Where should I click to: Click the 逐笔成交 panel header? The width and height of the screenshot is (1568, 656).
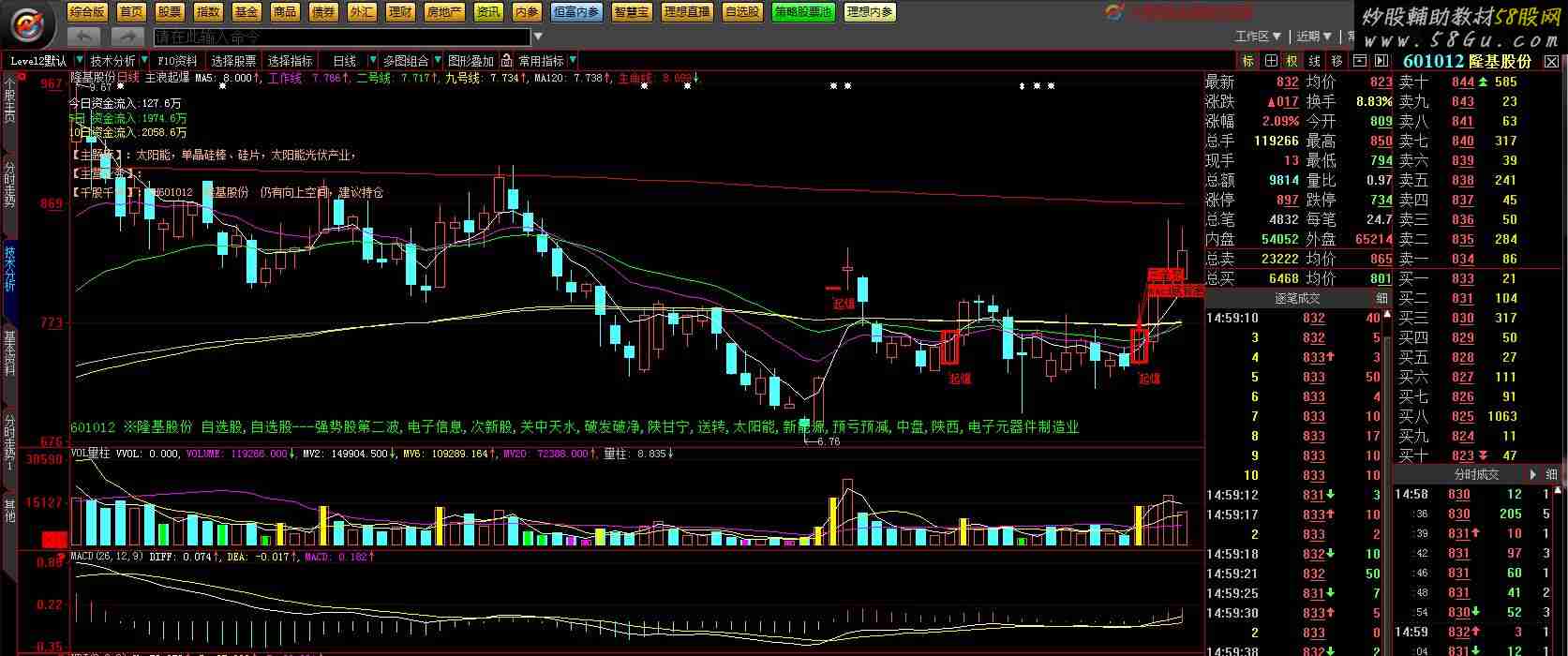tap(1297, 298)
